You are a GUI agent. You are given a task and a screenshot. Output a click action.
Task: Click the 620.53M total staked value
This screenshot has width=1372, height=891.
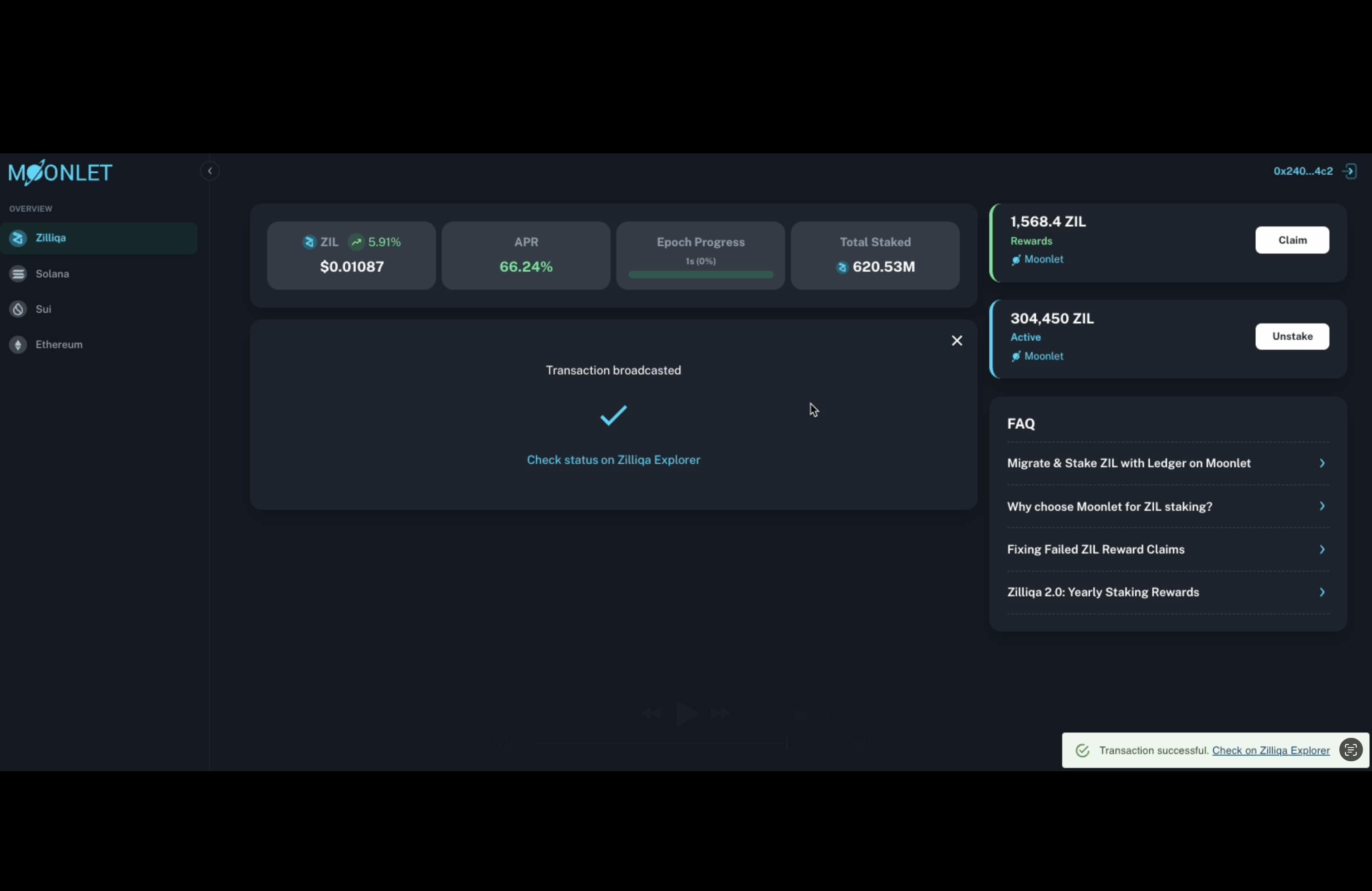click(x=884, y=267)
